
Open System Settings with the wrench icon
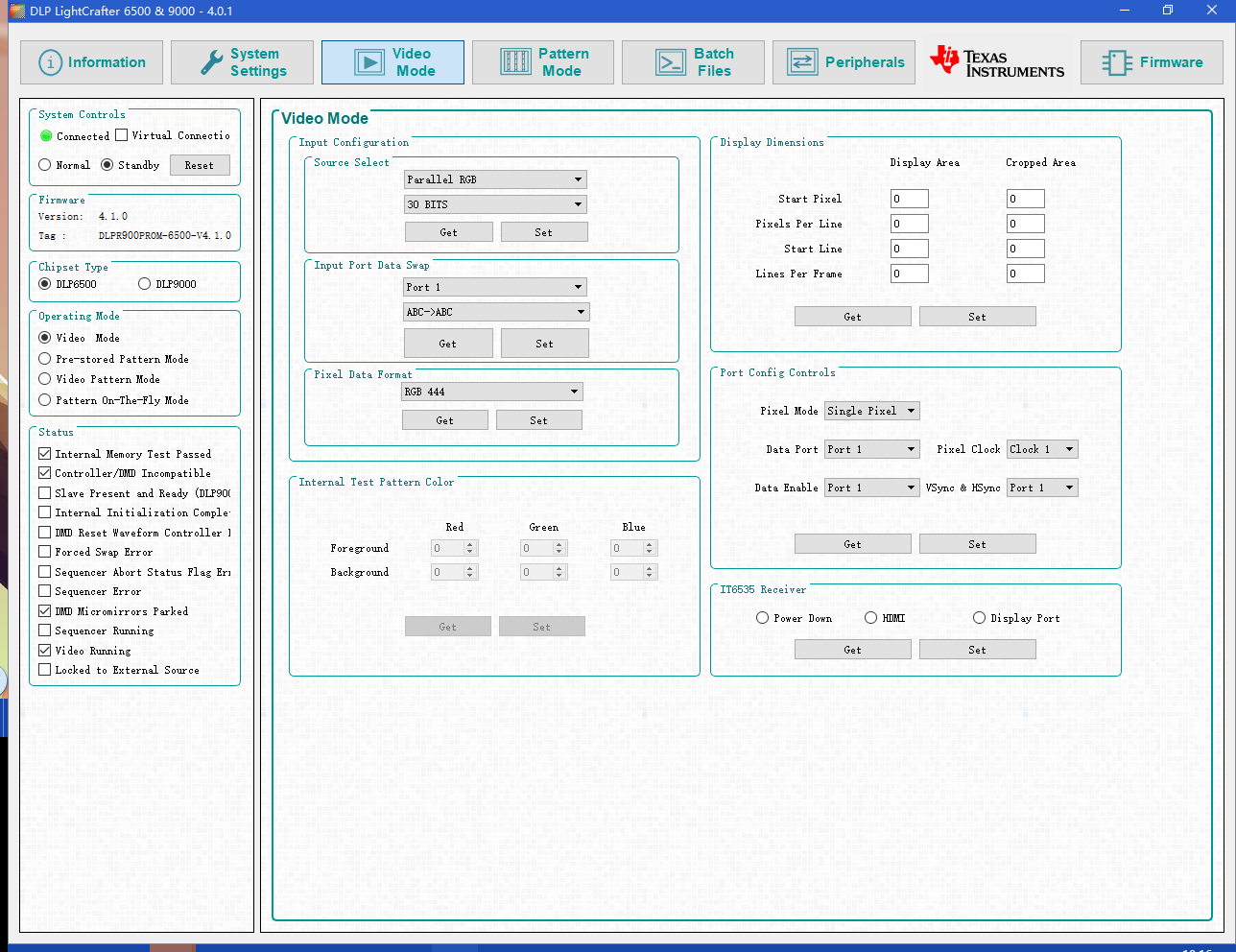pos(242,62)
